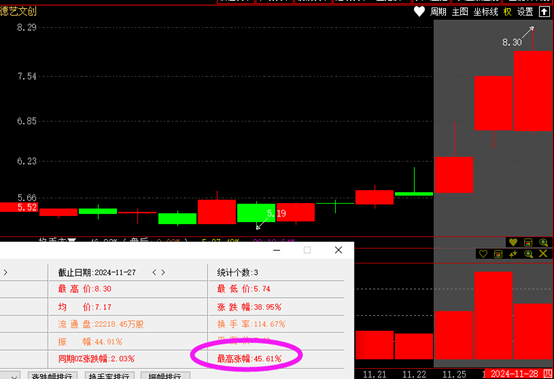Viewport: 554px width, 379px height.
Task: Click the 换手率排行 ranking button
Action: tap(110, 376)
